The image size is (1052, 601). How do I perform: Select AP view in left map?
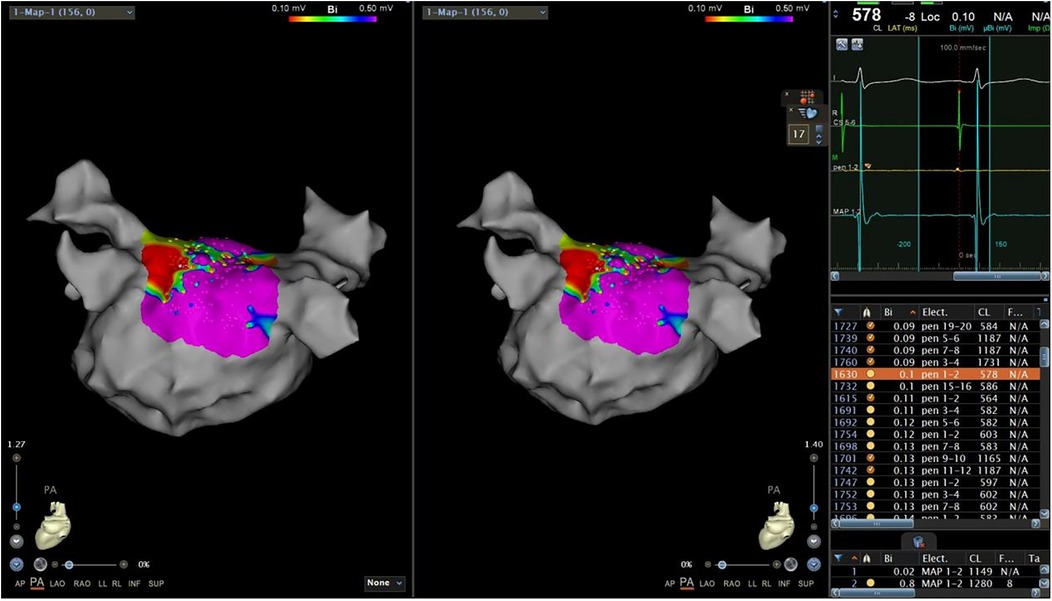(x=20, y=584)
